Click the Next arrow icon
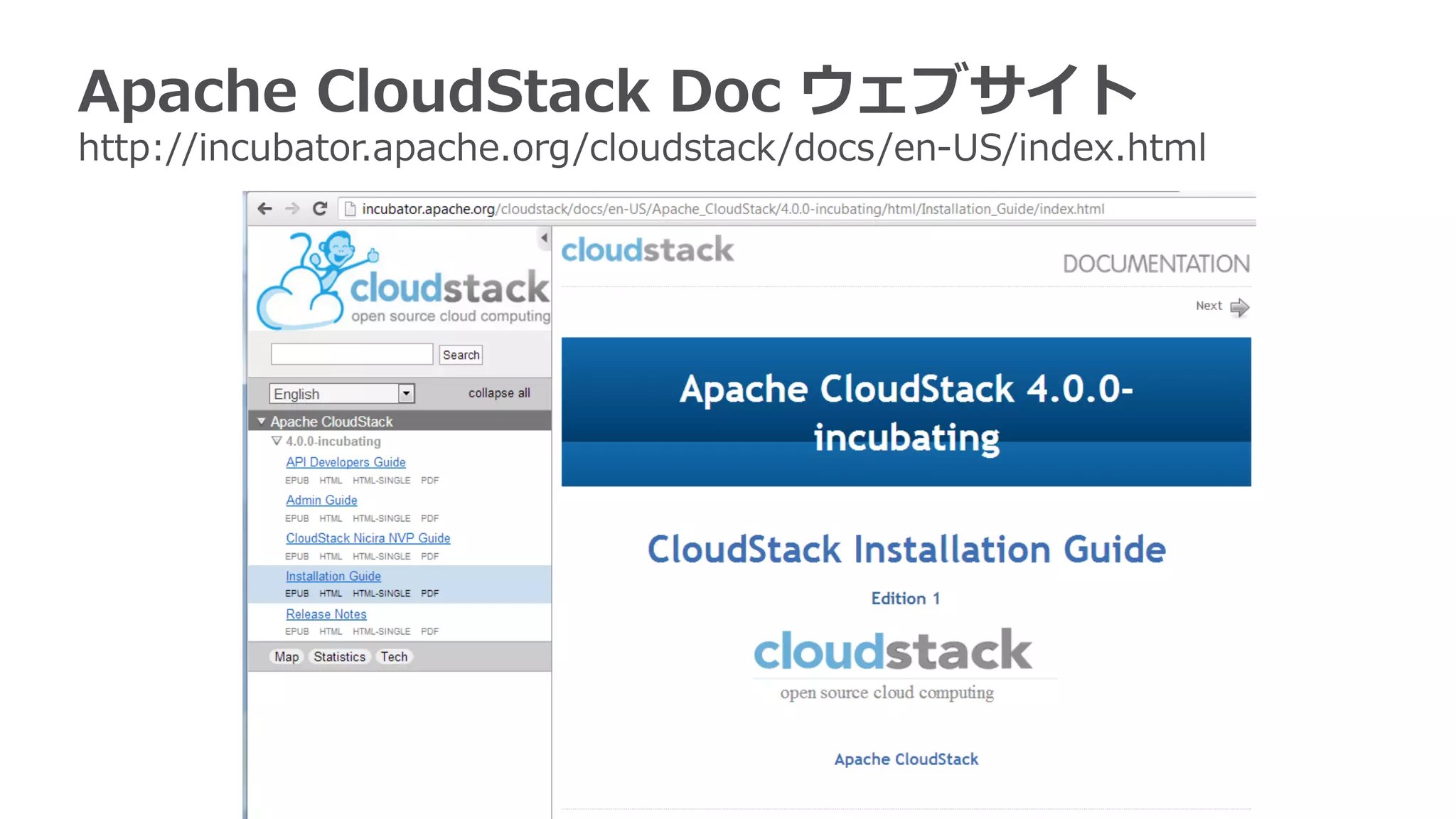The width and height of the screenshot is (1456, 819). [1239, 307]
